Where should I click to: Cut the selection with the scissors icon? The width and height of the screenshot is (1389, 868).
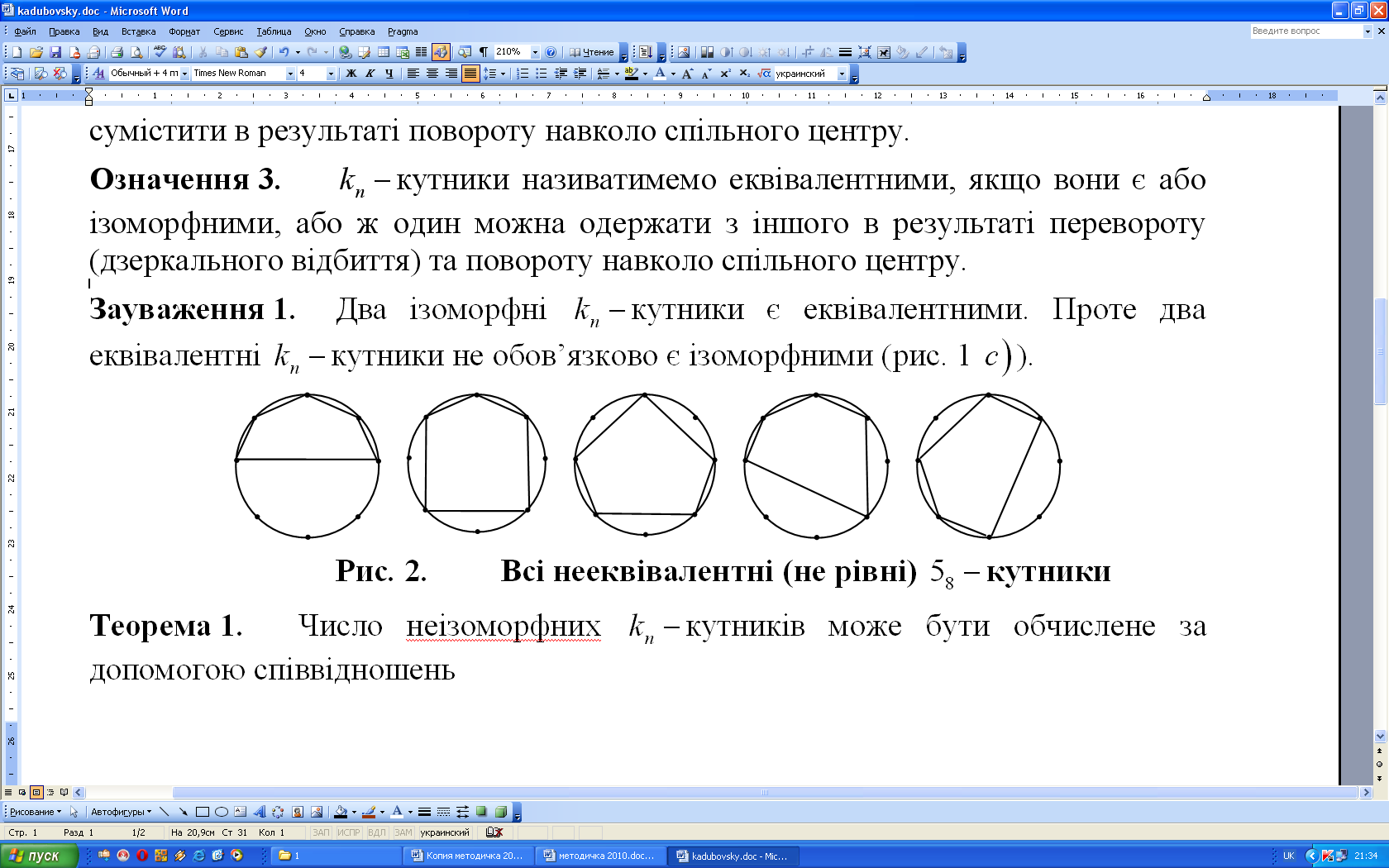[203, 52]
